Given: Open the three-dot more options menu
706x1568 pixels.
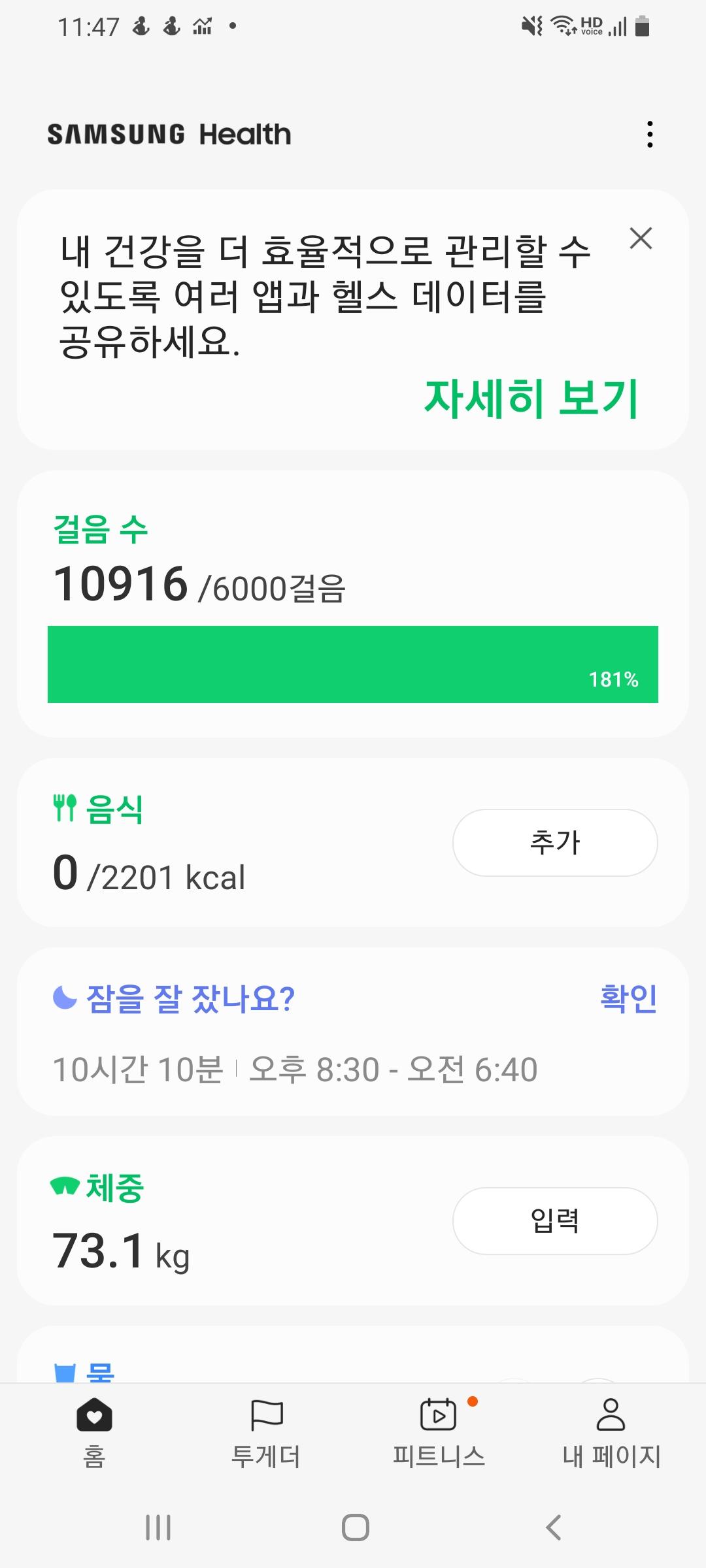Looking at the screenshot, I should (649, 135).
